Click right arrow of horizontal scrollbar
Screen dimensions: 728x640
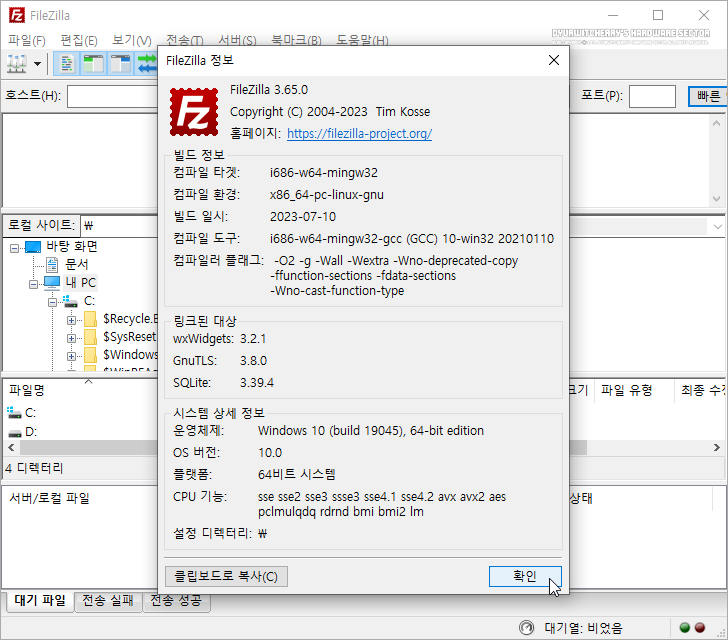click(716, 448)
